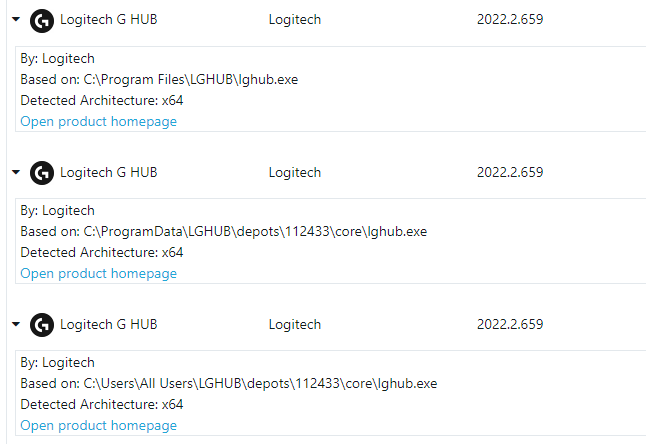Viewport: 646px width, 444px height.
Task: Click version 2022.2.659 of the ProgramData entry
Action: point(510,172)
